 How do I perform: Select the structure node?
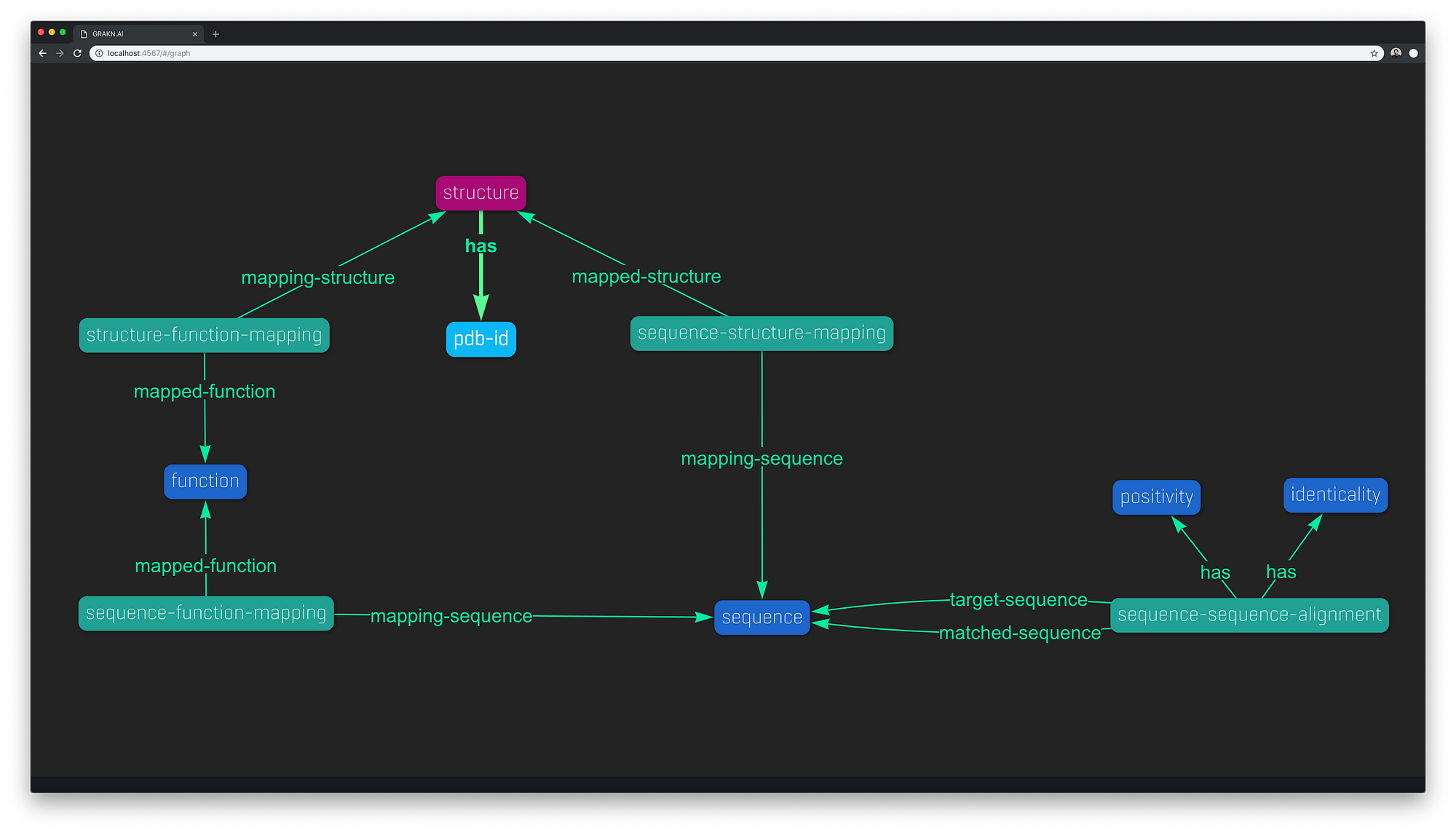point(480,193)
